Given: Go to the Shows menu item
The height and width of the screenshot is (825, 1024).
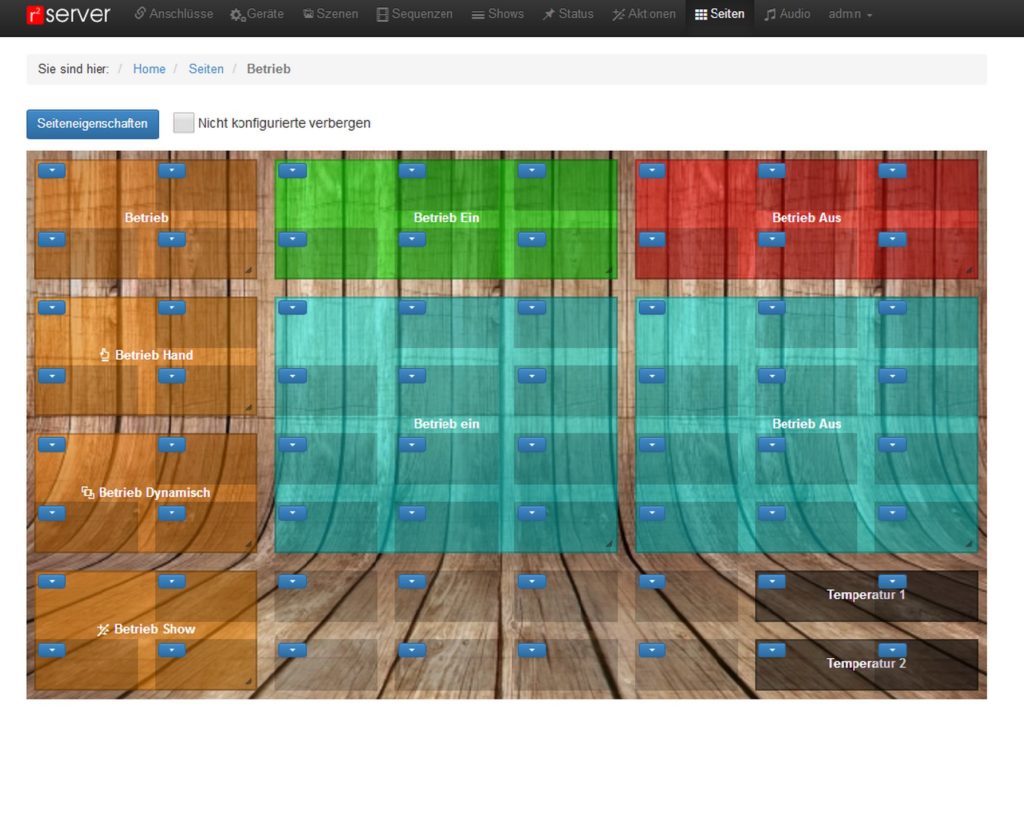Looking at the screenshot, I should click(498, 14).
